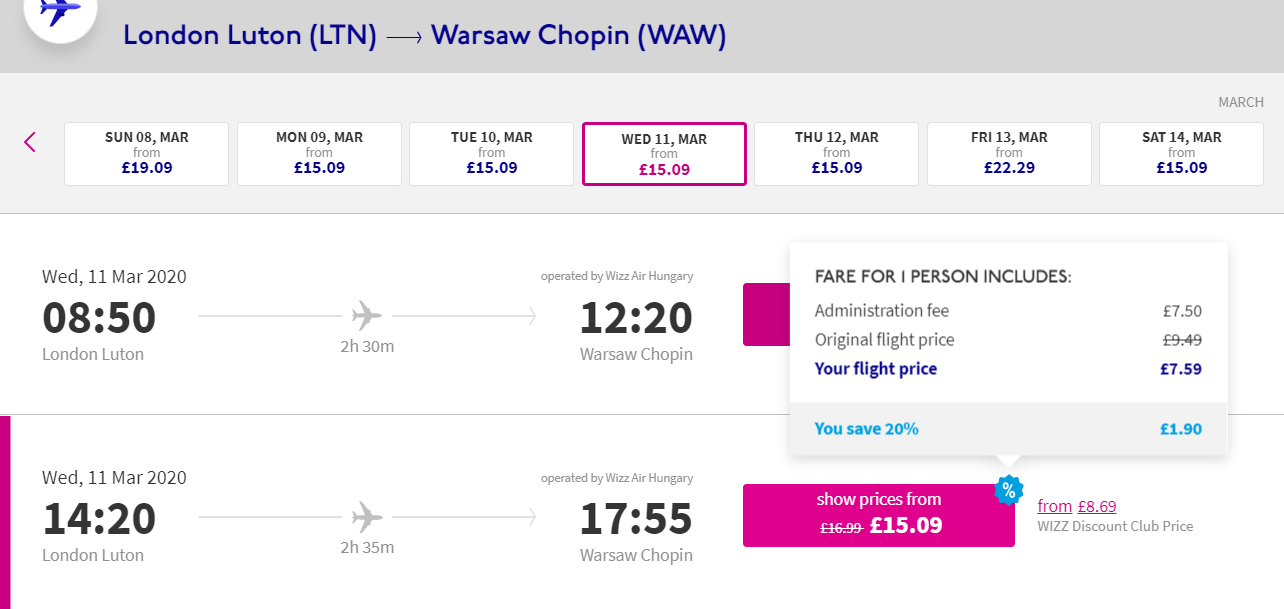The width and height of the screenshot is (1284, 609).
Task: Go to previous week with left chevron
Action: click(x=30, y=142)
